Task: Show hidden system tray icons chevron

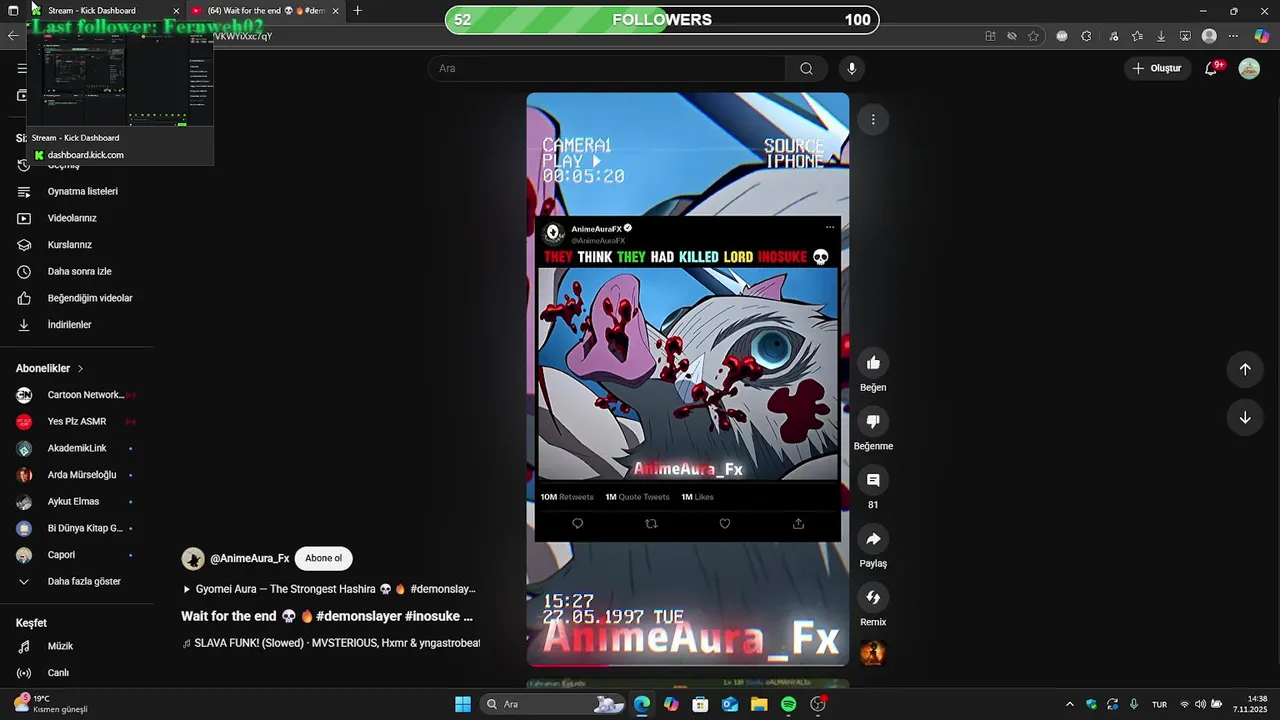Action: click(1070, 704)
